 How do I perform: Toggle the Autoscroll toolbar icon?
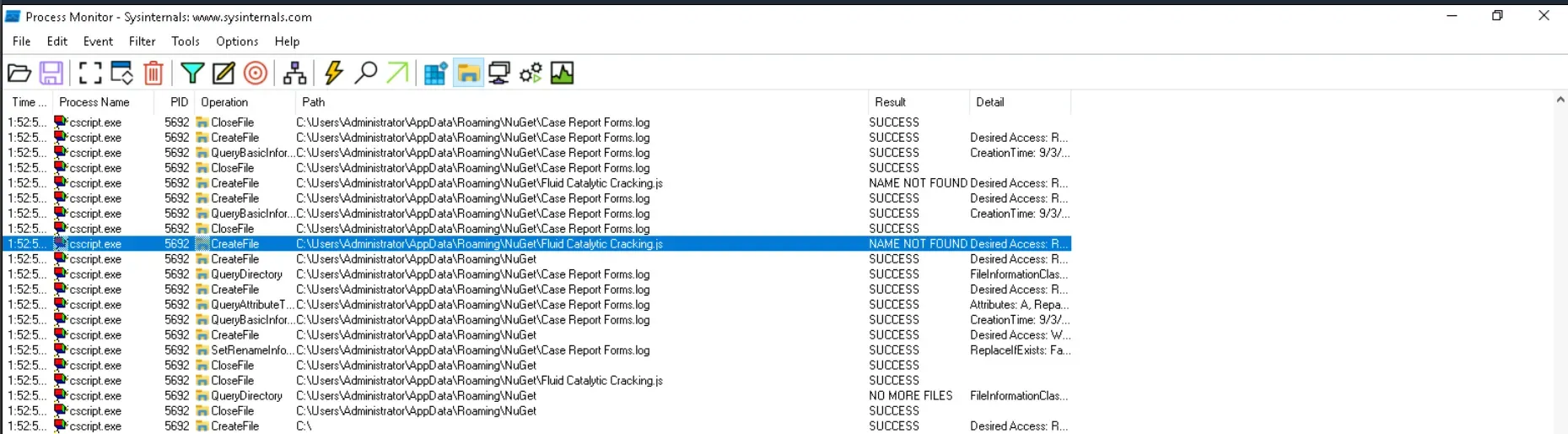pos(122,73)
